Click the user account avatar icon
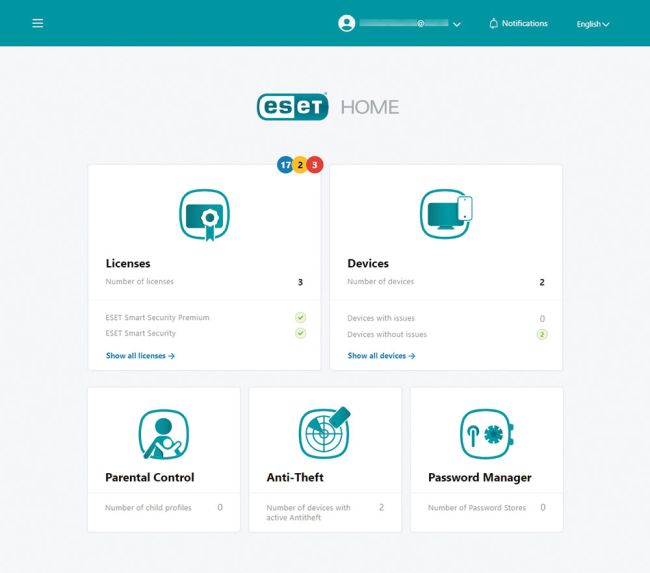The height and width of the screenshot is (573, 650). point(347,23)
